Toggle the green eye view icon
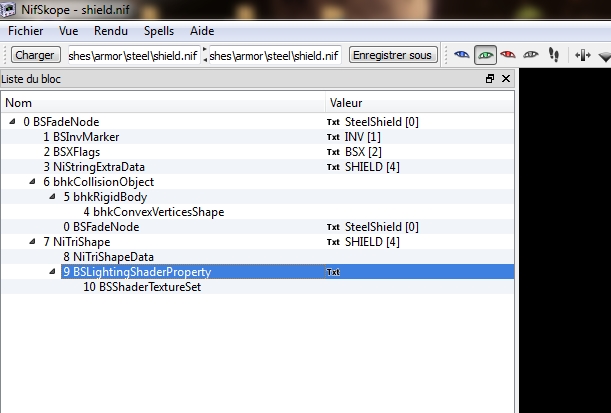611x413 pixels. [485, 55]
